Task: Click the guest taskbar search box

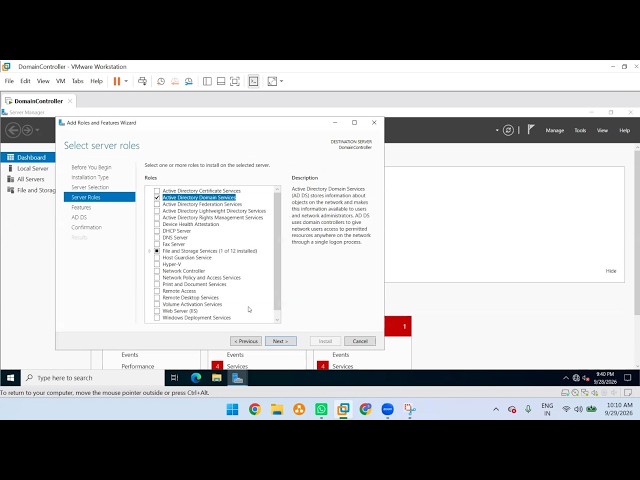Action: pos(93,378)
